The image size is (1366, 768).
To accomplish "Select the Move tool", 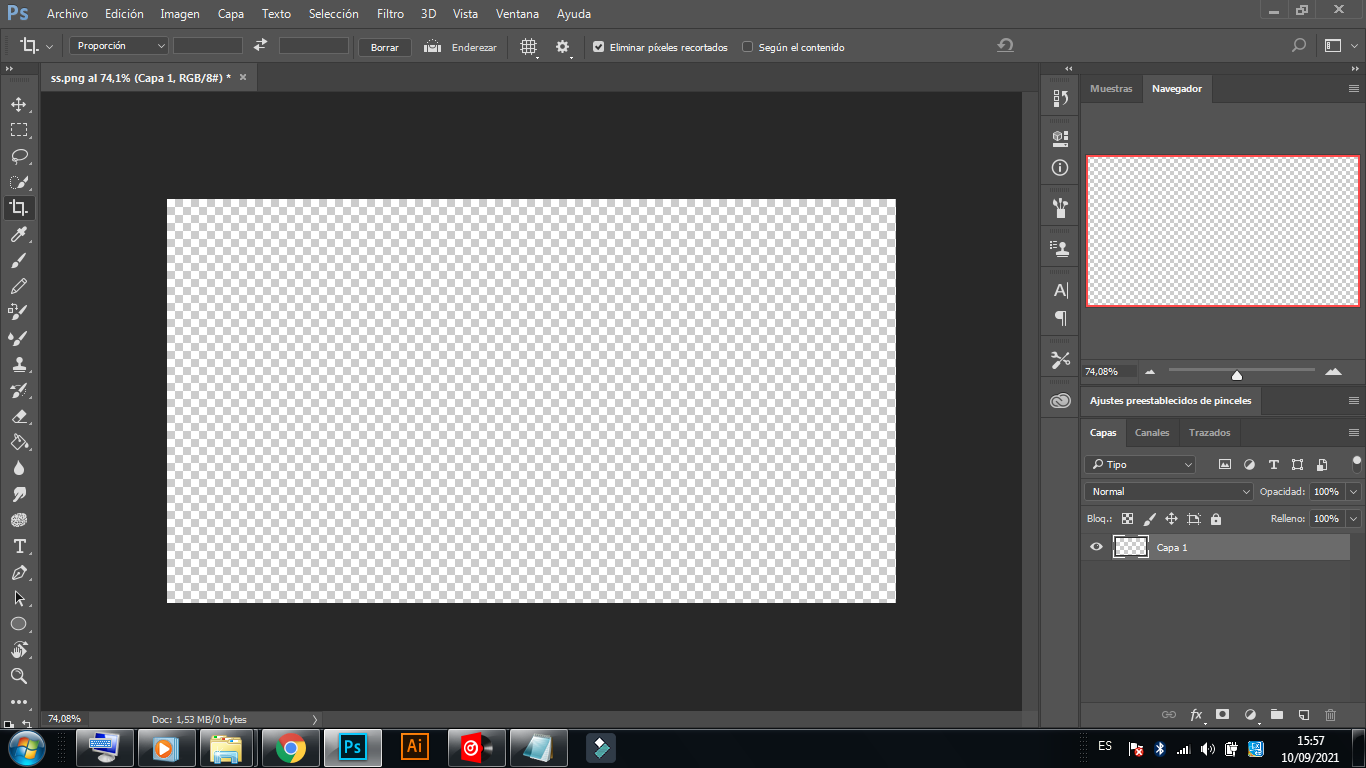I will pos(19,104).
